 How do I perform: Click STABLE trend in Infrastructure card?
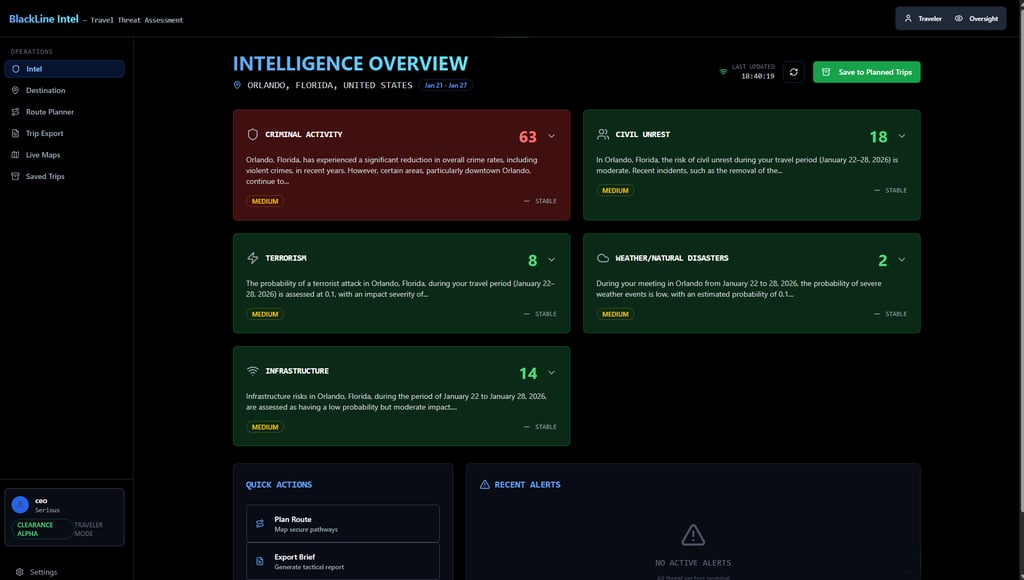(540, 427)
